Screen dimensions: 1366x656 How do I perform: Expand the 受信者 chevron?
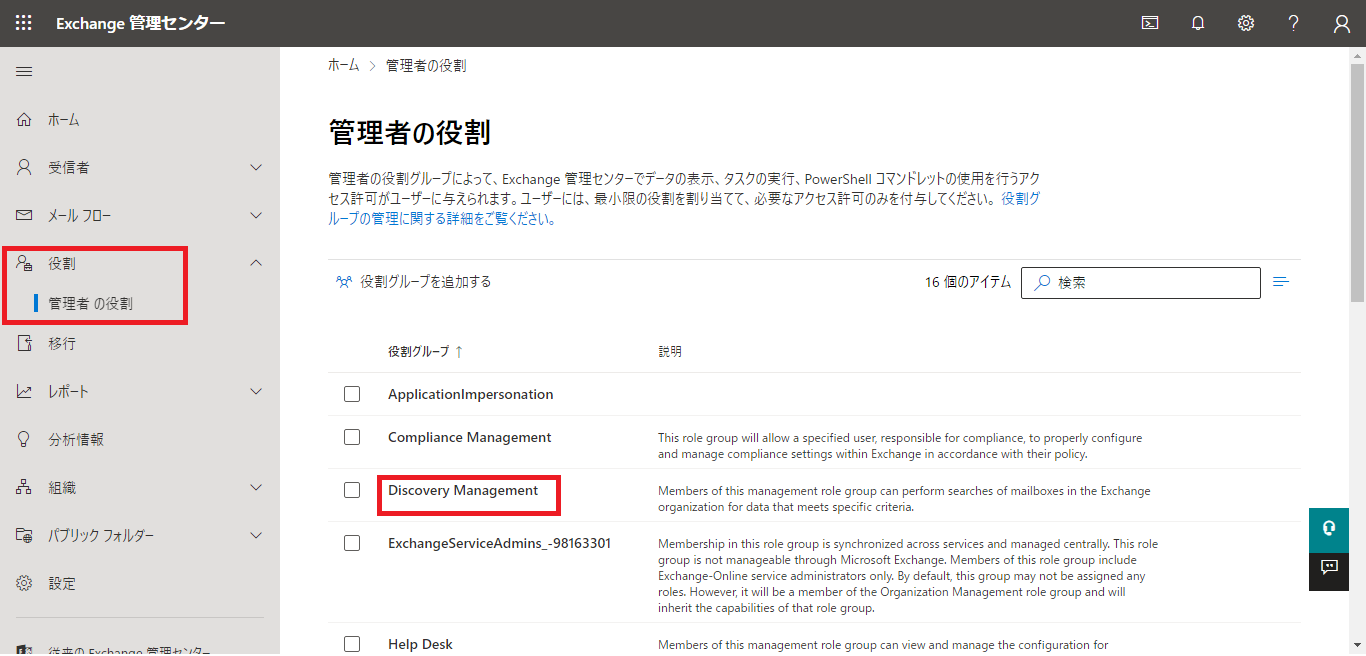pos(256,167)
